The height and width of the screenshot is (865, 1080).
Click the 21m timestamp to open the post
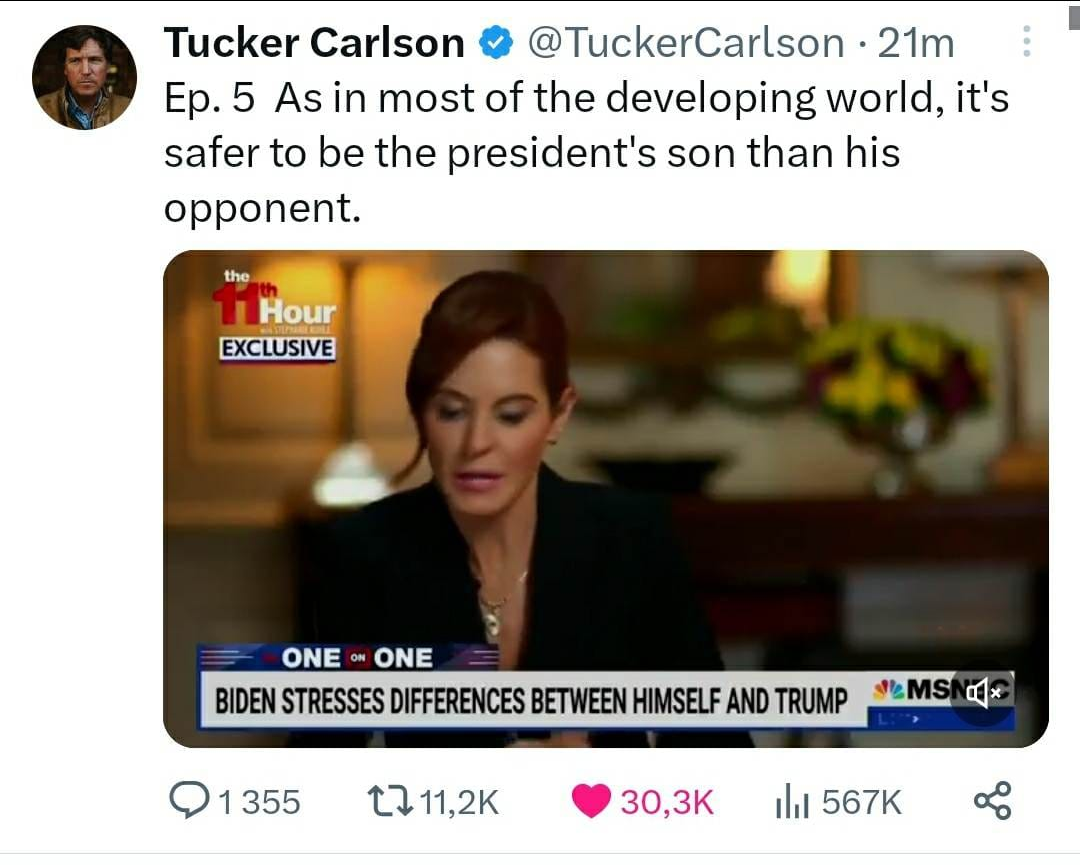(x=916, y=42)
